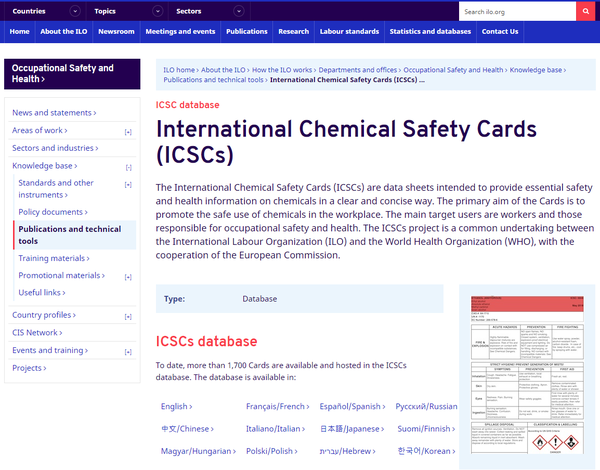Expand the Areas of work section

(128, 132)
